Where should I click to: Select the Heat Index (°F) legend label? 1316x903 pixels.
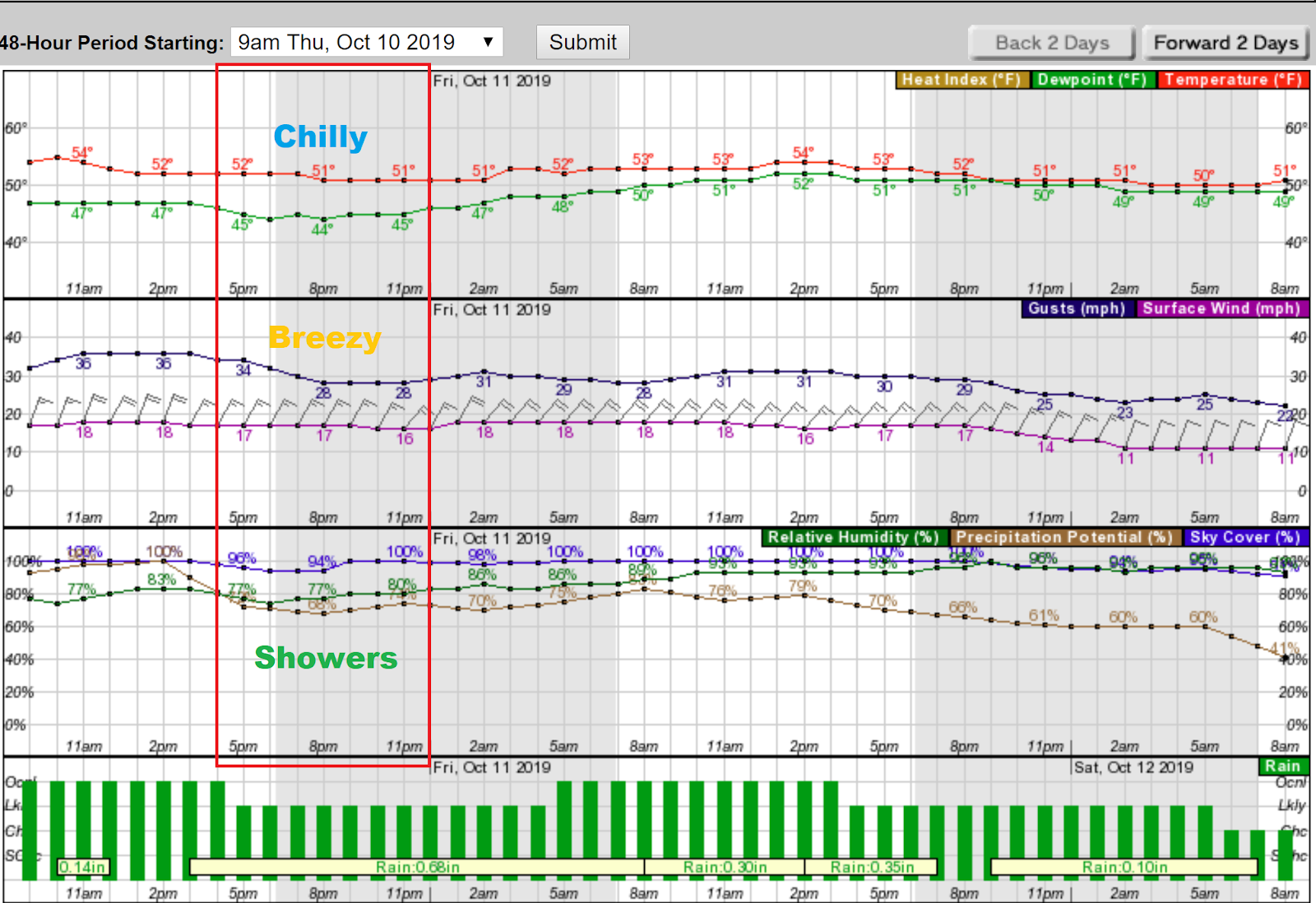962,80
